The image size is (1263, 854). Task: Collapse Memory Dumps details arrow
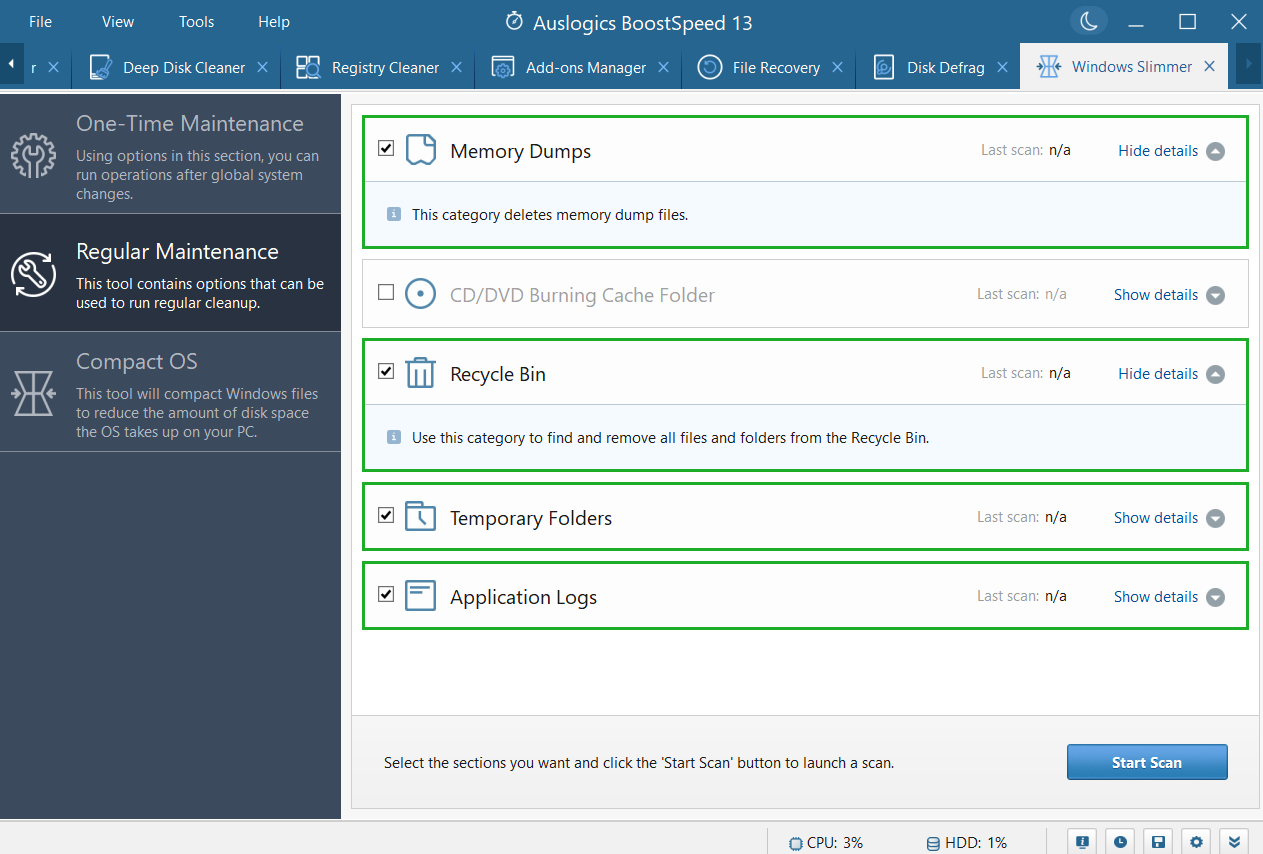tap(1215, 152)
